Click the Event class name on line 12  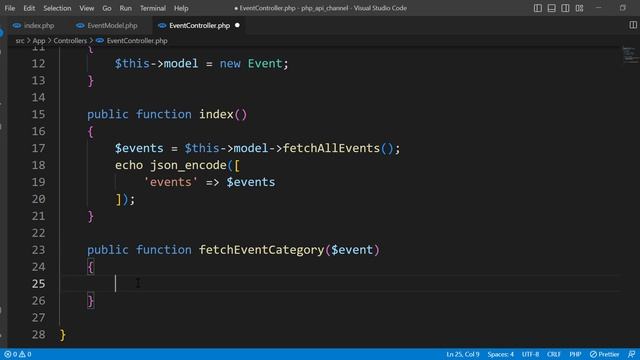pos(265,64)
